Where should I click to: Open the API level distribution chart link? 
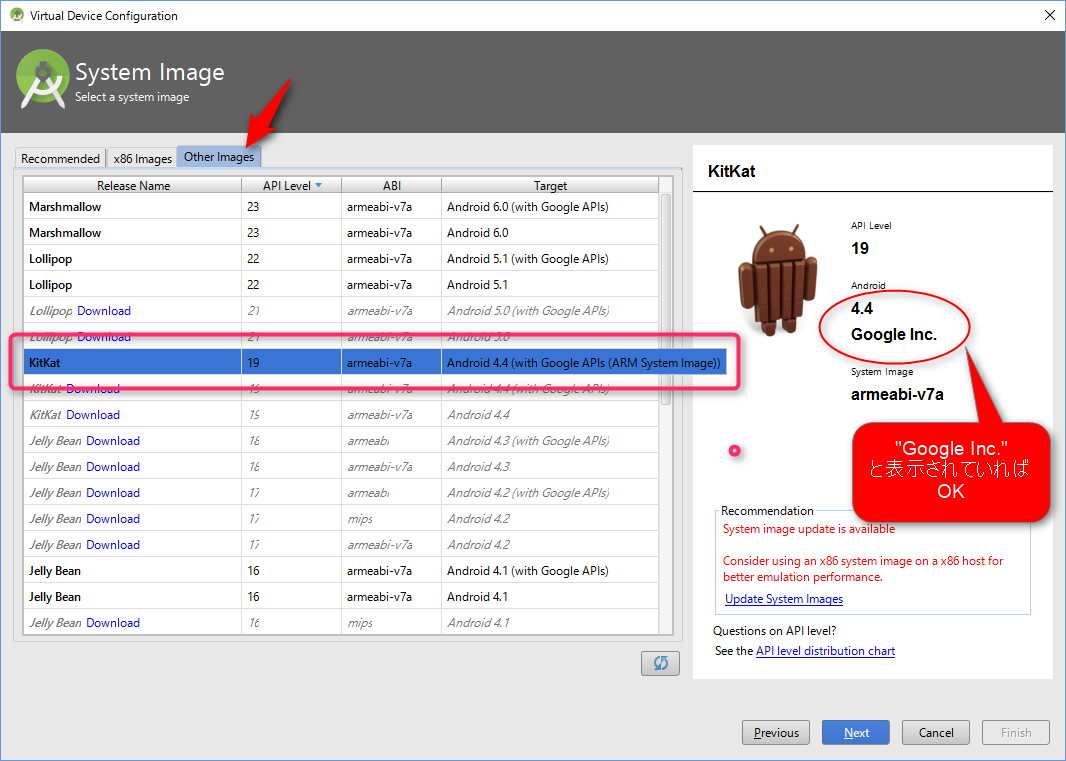pos(825,651)
